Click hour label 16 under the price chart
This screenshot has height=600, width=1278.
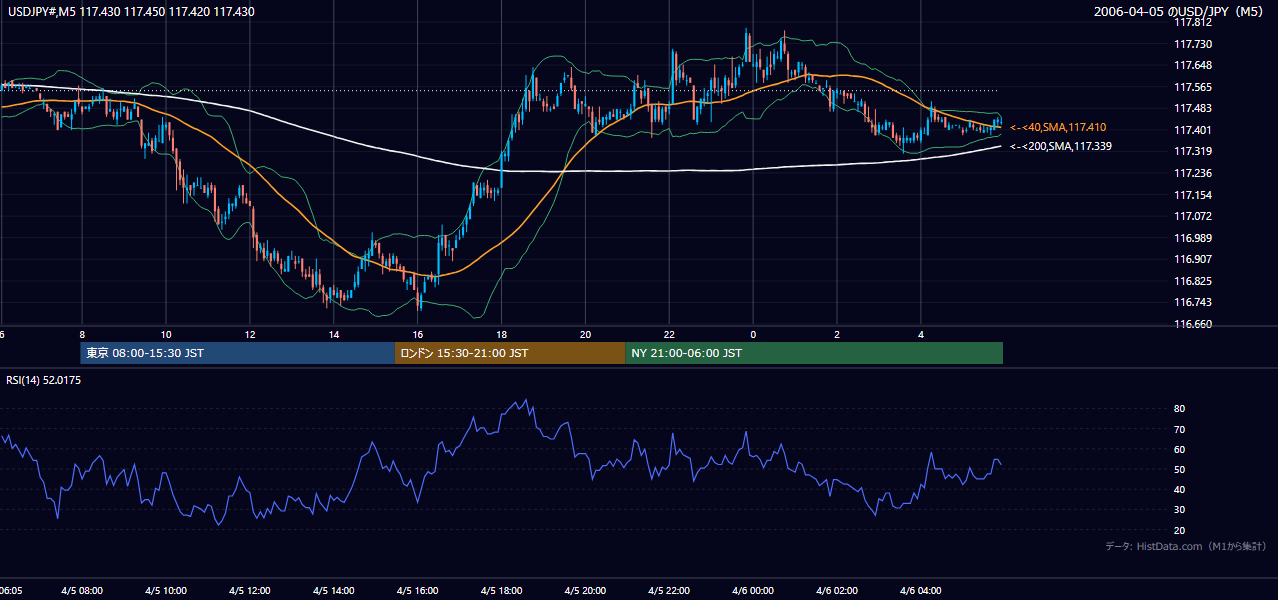click(x=418, y=334)
